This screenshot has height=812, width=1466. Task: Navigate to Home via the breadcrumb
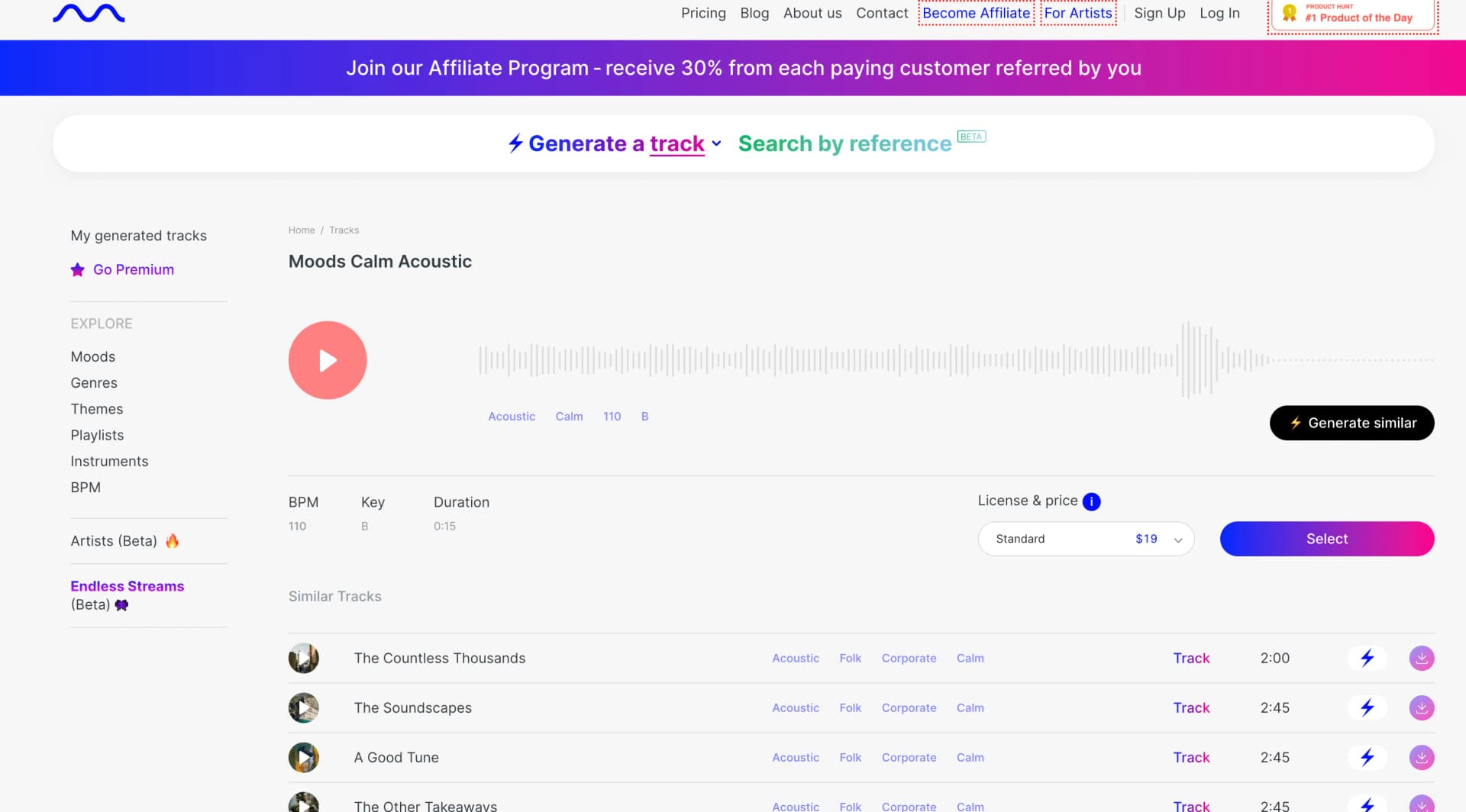pyautogui.click(x=302, y=230)
